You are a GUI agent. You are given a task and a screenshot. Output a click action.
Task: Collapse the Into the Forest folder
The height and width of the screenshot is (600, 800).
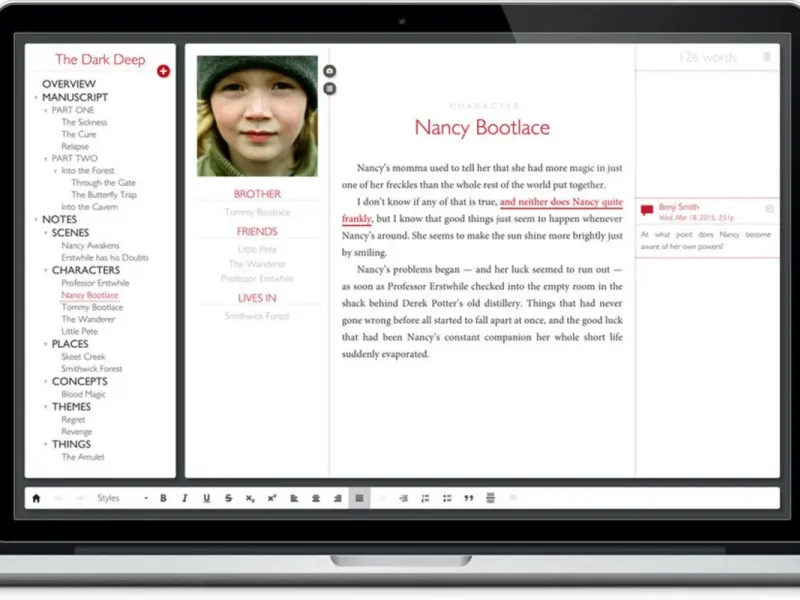tap(55, 171)
